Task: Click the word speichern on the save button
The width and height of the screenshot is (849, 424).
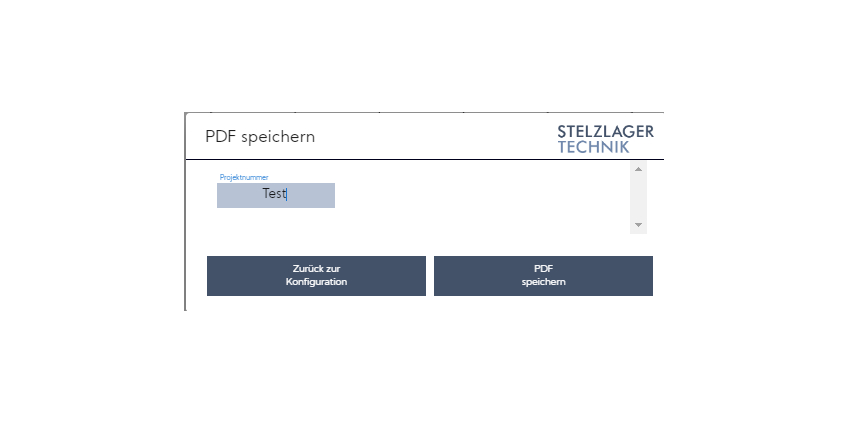Action: click(x=544, y=282)
